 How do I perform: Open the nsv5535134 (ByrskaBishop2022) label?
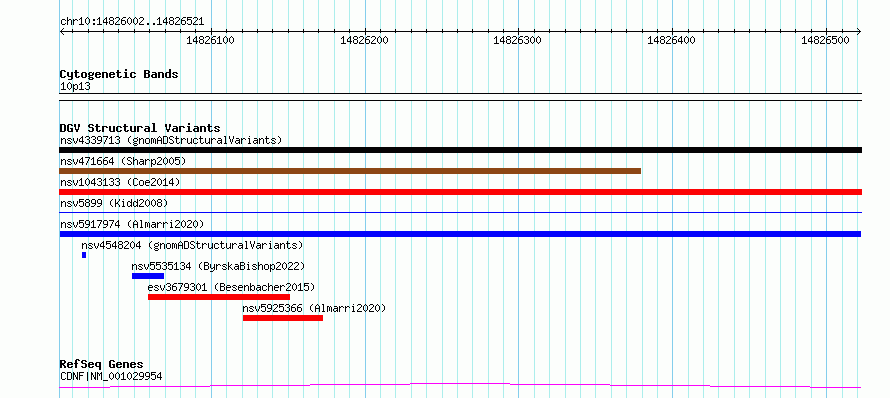click(x=219, y=266)
